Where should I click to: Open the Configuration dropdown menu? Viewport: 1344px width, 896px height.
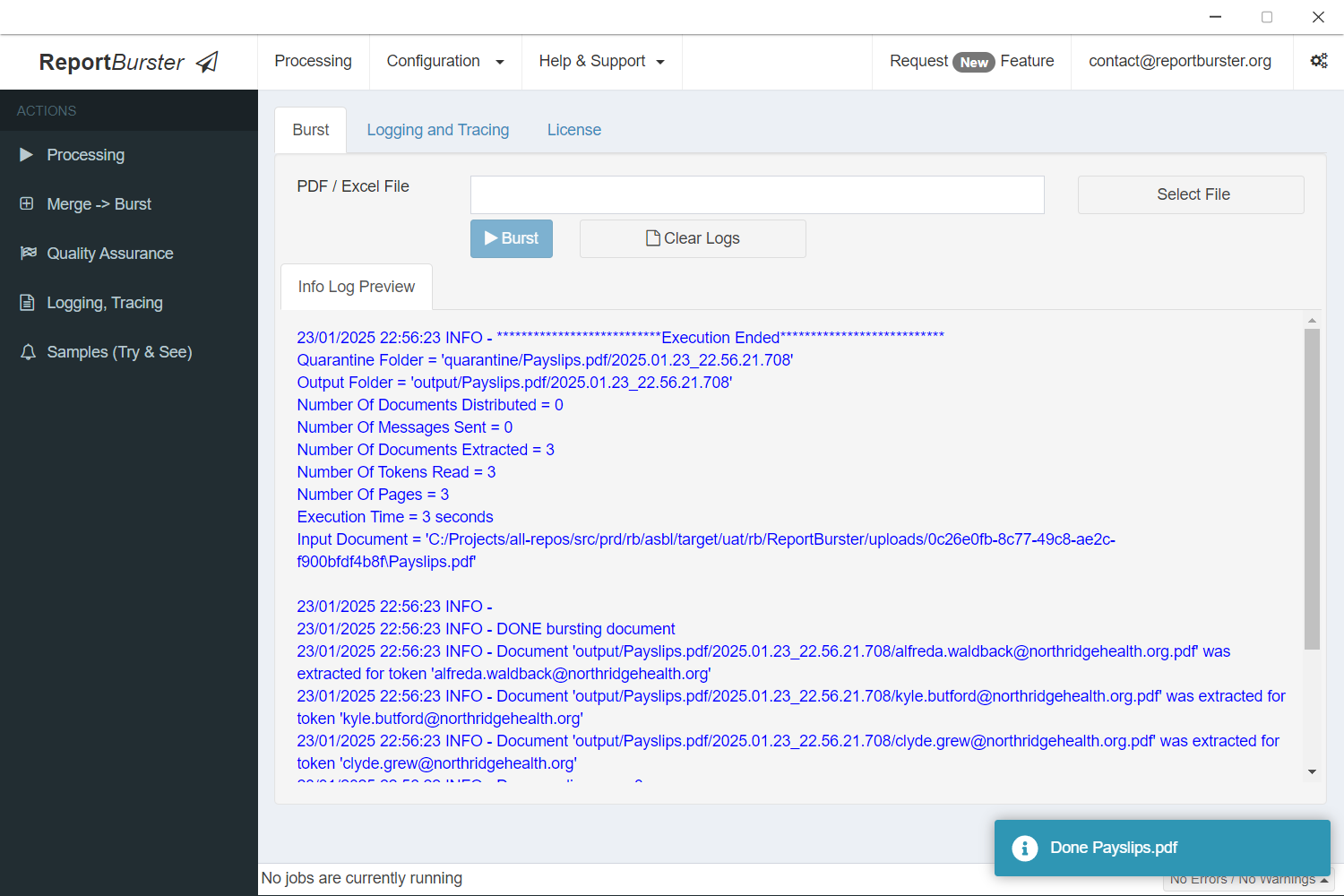point(445,61)
